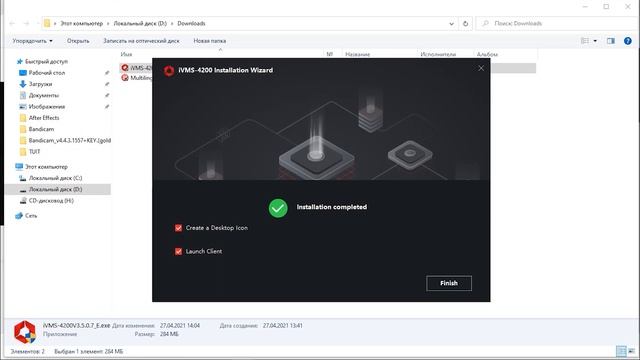Click the large iVMS-4200 icon in details pane
The height and width of the screenshot is (360, 640).
tap(24, 332)
